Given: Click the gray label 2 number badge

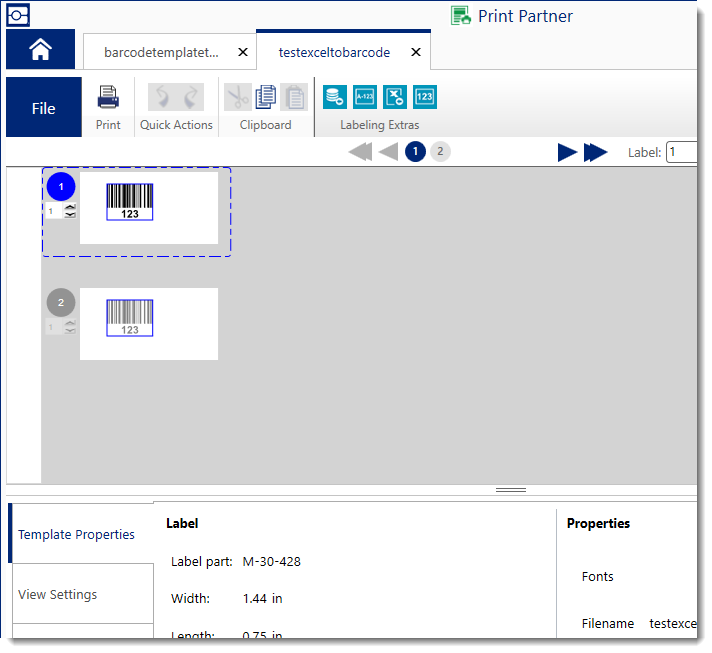Looking at the screenshot, I should (x=61, y=302).
